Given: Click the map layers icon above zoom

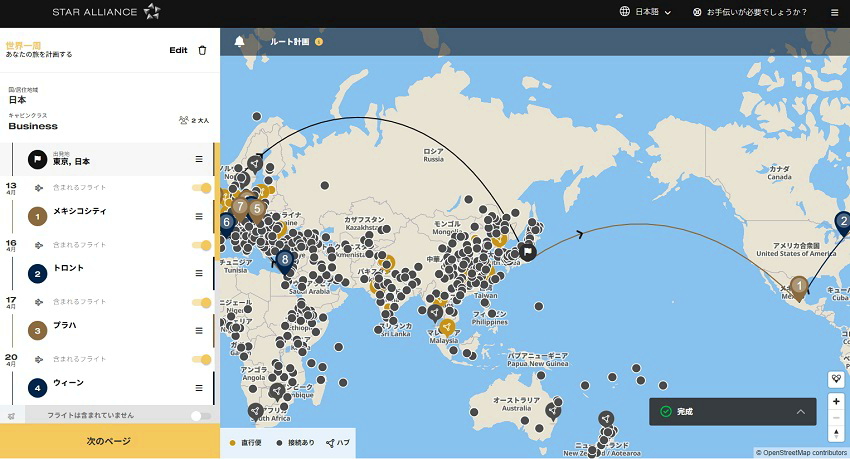Looking at the screenshot, I should click(x=836, y=379).
